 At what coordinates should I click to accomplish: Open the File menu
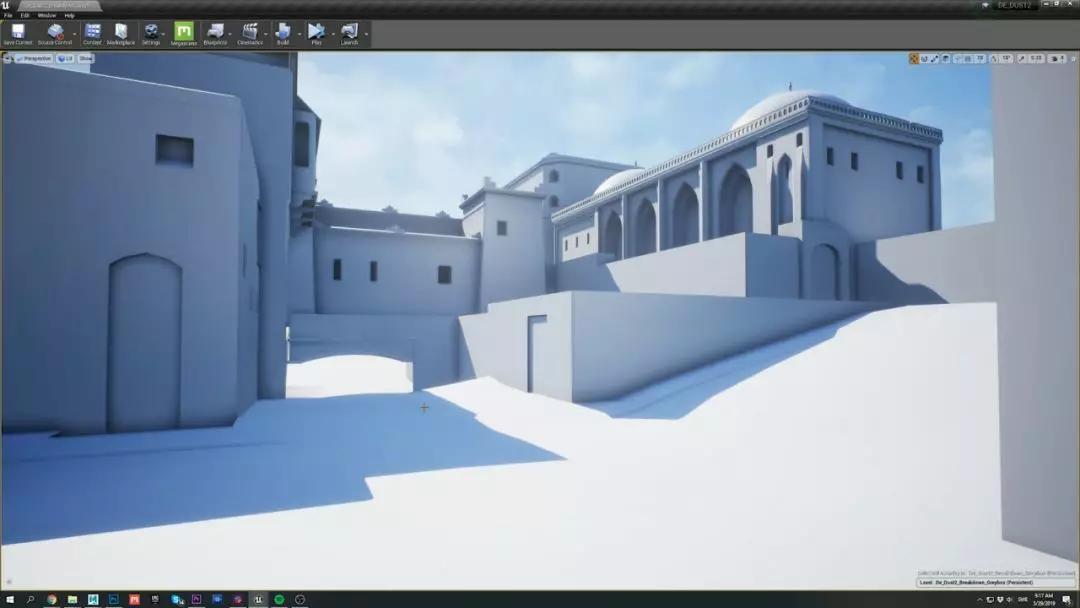tap(8, 15)
